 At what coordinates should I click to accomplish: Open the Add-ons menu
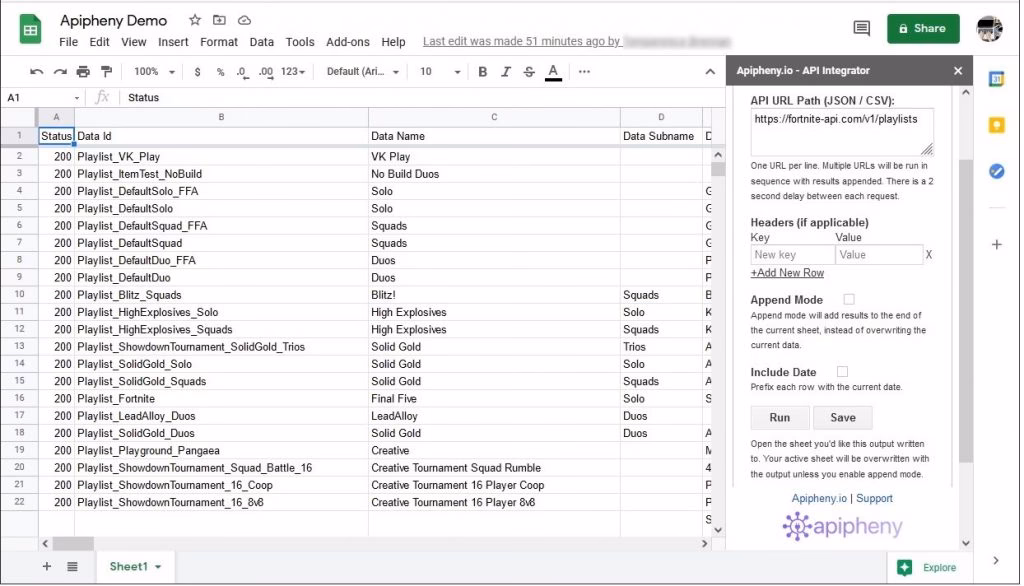tap(347, 42)
